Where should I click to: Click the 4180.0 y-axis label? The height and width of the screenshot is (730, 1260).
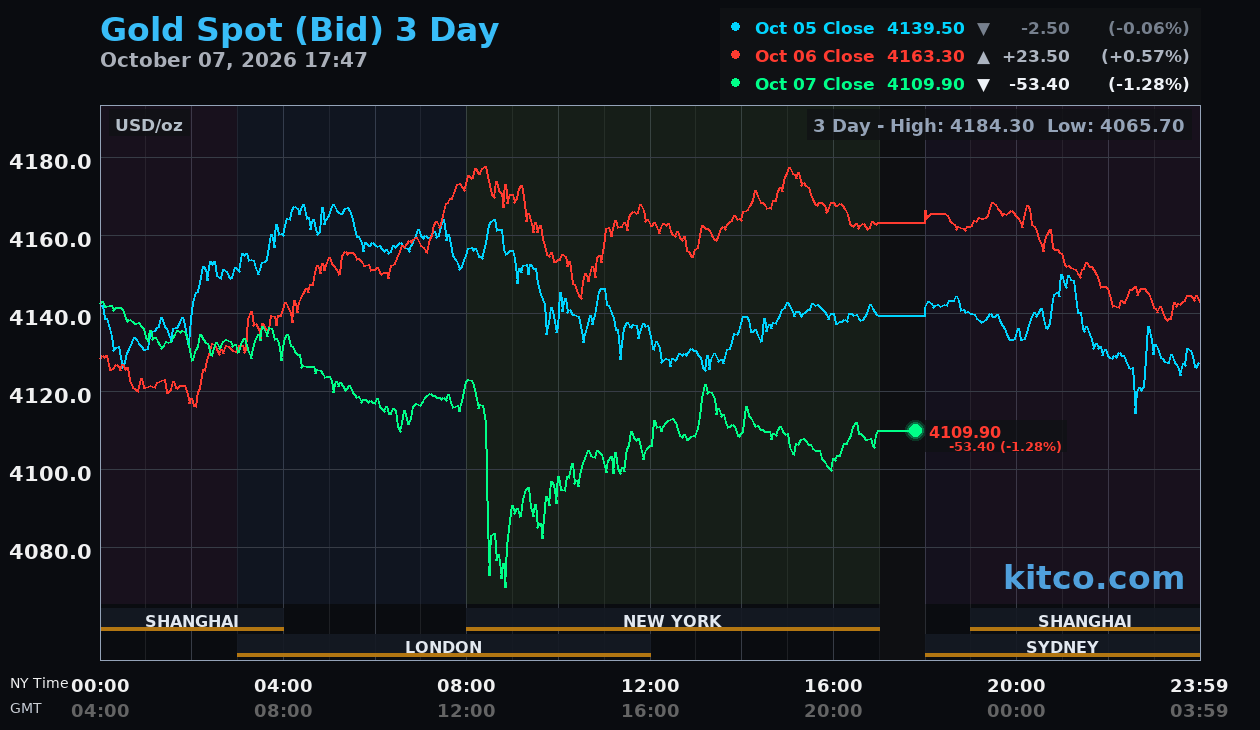tap(50, 161)
